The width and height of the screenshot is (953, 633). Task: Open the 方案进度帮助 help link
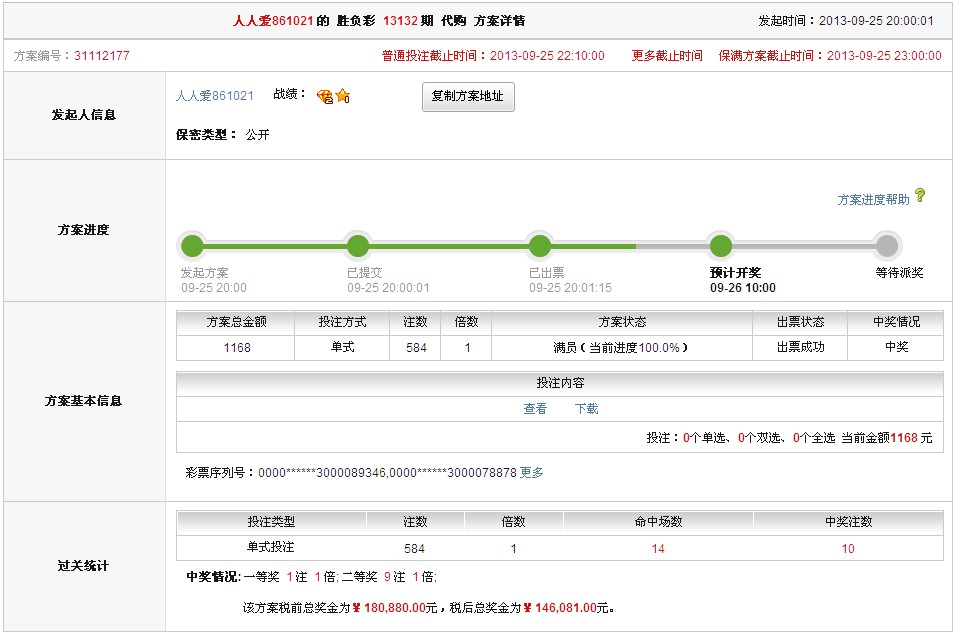click(873, 200)
